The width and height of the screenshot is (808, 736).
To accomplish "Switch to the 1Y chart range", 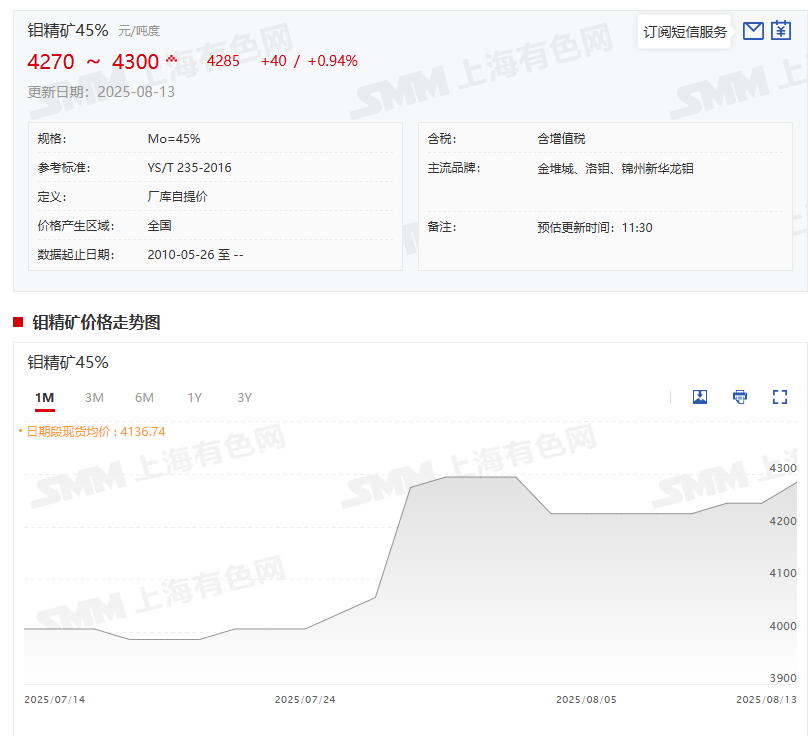I will (x=194, y=398).
